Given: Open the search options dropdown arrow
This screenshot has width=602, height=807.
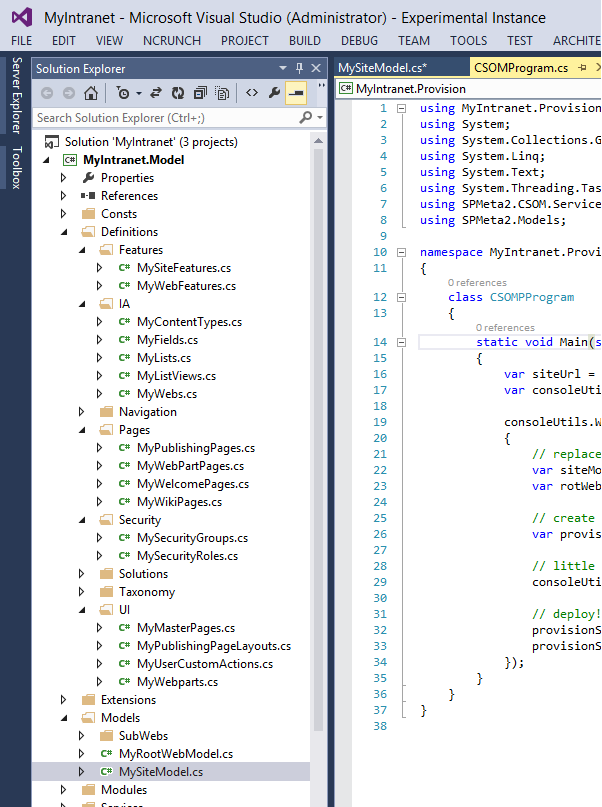Looking at the screenshot, I should pos(320,118).
